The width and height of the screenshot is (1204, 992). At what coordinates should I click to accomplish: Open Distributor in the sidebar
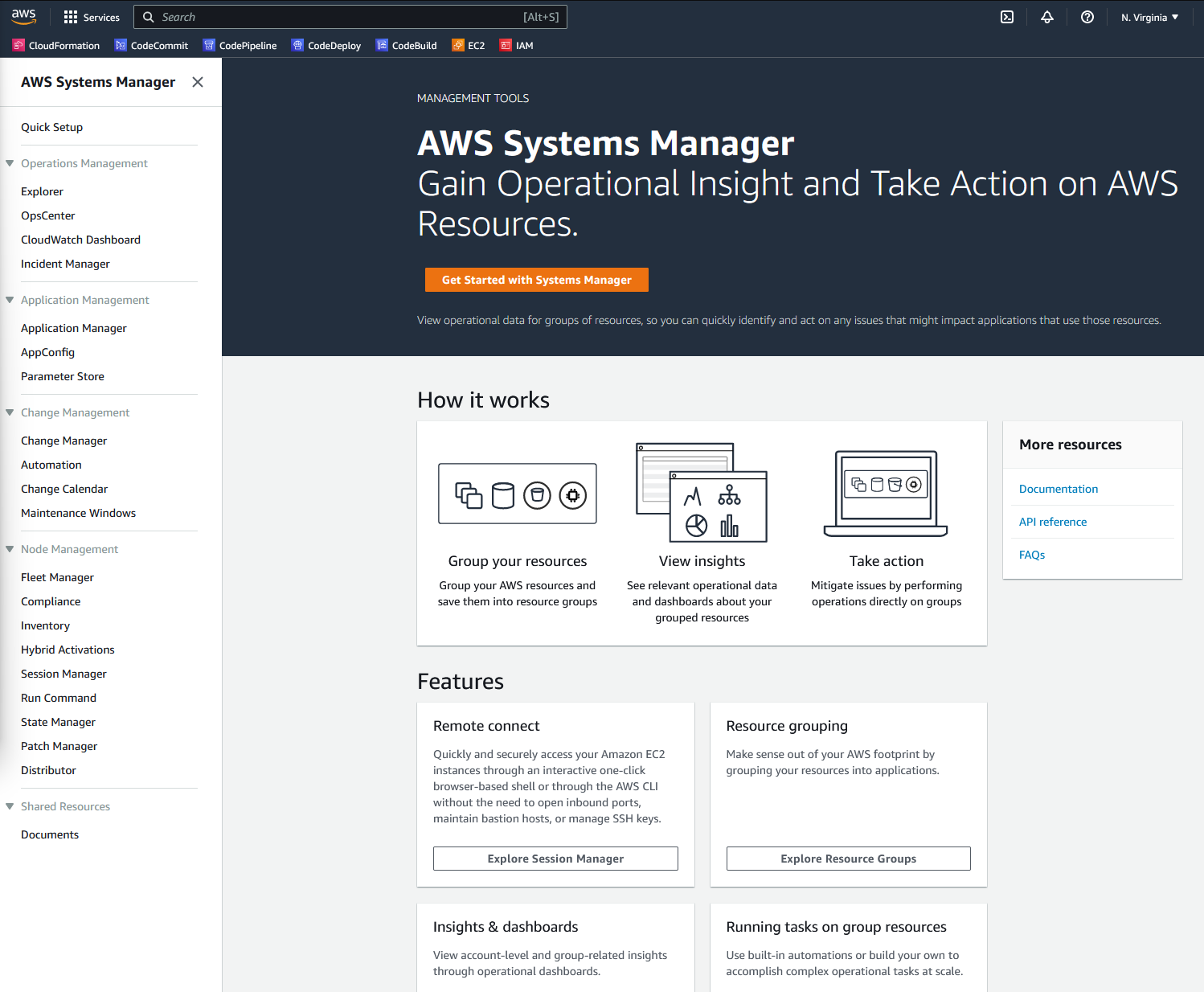[48, 770]
